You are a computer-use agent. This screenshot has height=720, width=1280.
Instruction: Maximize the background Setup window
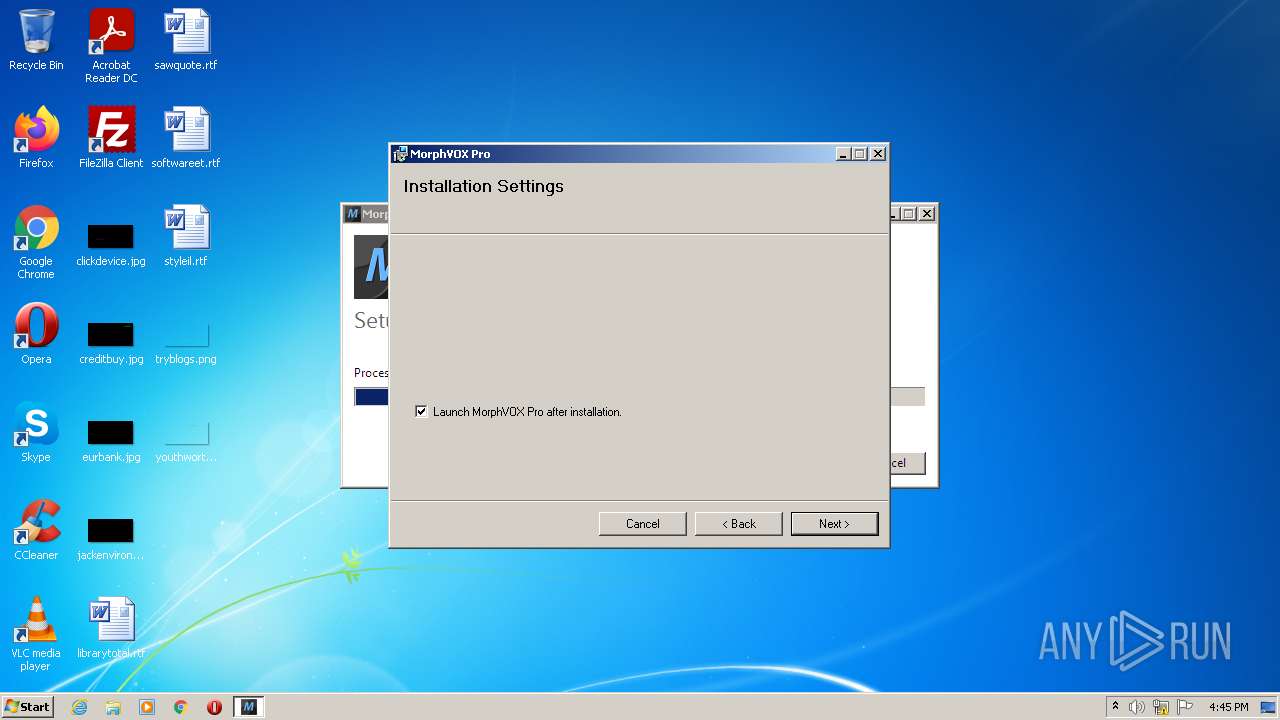(x=908, y=214)
